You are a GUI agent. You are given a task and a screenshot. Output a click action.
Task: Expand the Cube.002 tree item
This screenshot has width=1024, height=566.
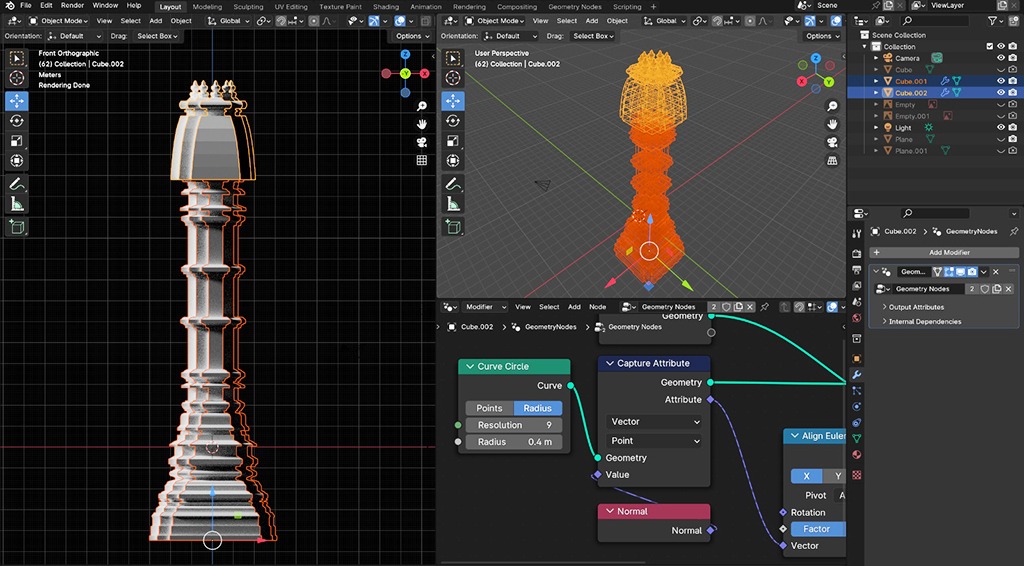tap(876, 93)
